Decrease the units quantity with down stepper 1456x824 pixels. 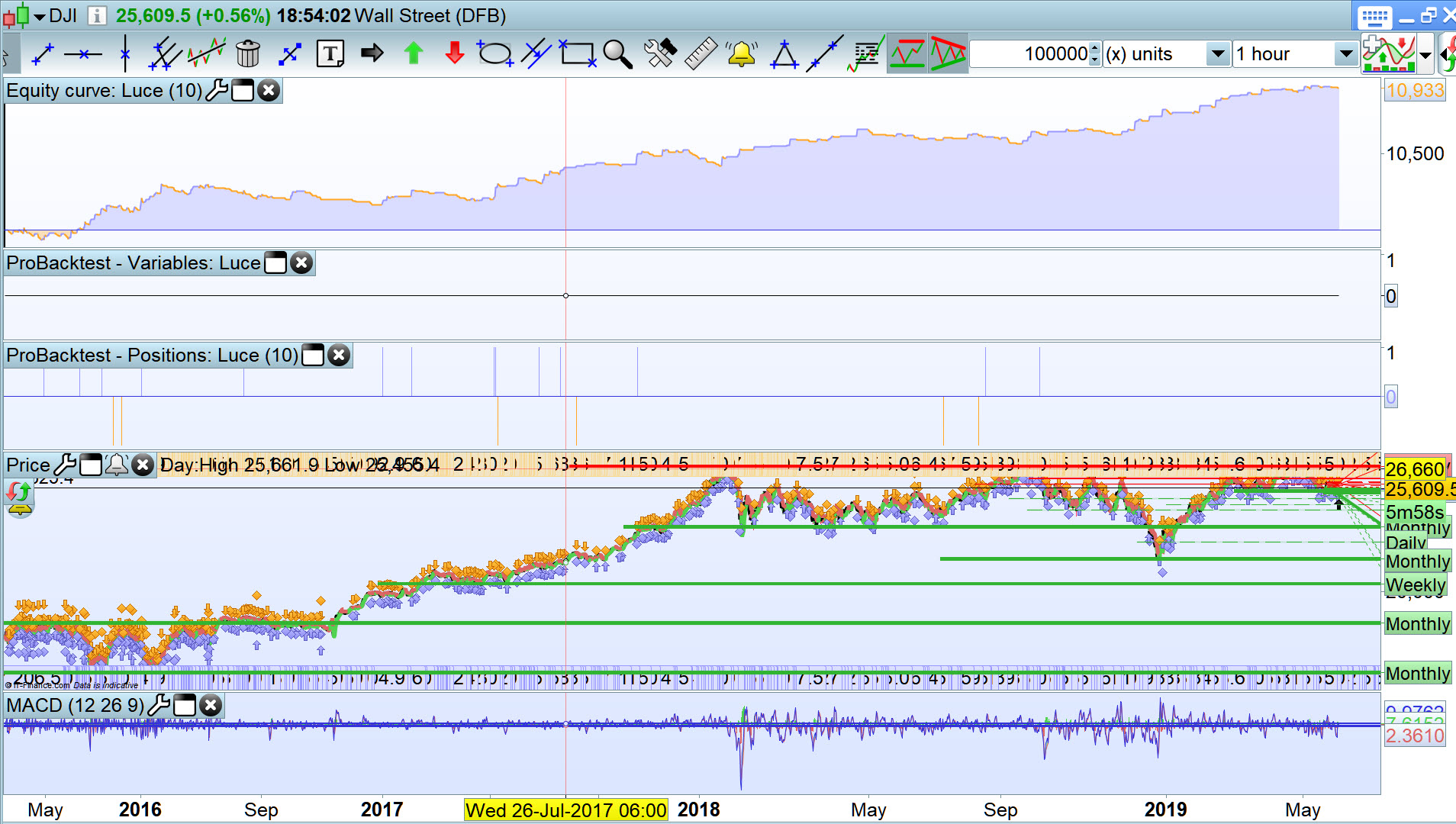1095,60
